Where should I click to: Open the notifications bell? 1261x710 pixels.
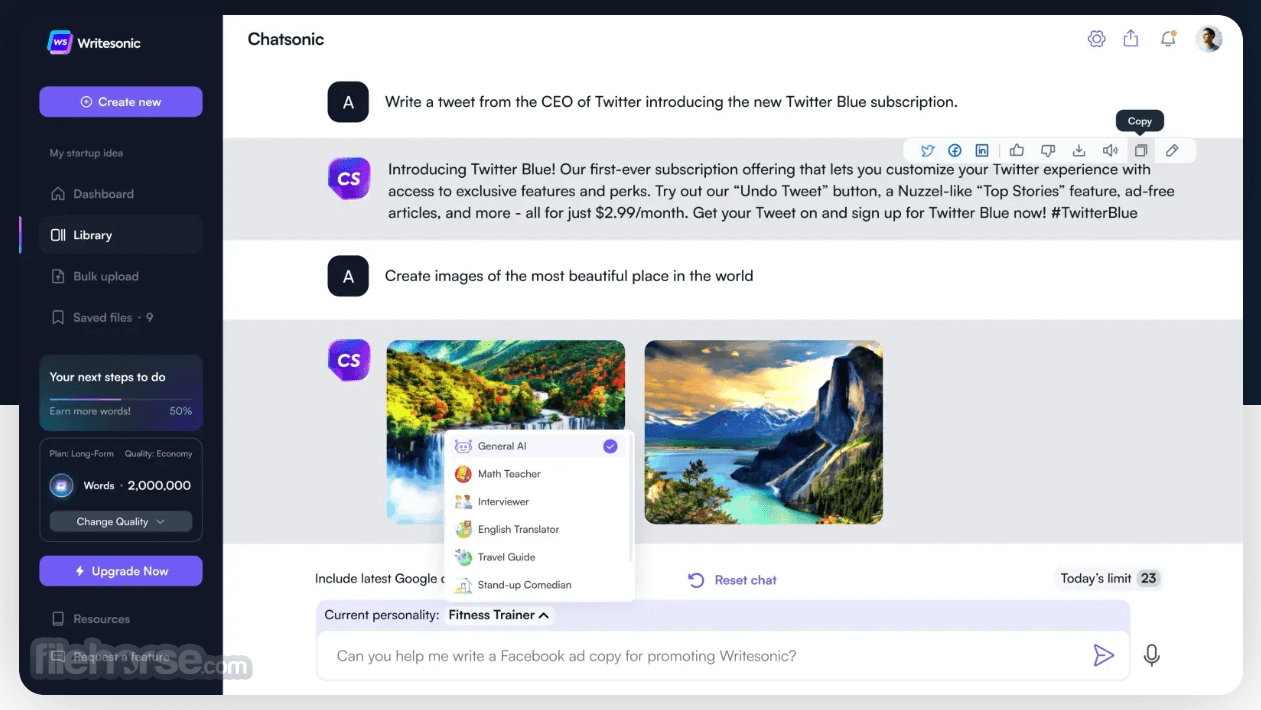pyautogui.click(x=1167, y=39)
